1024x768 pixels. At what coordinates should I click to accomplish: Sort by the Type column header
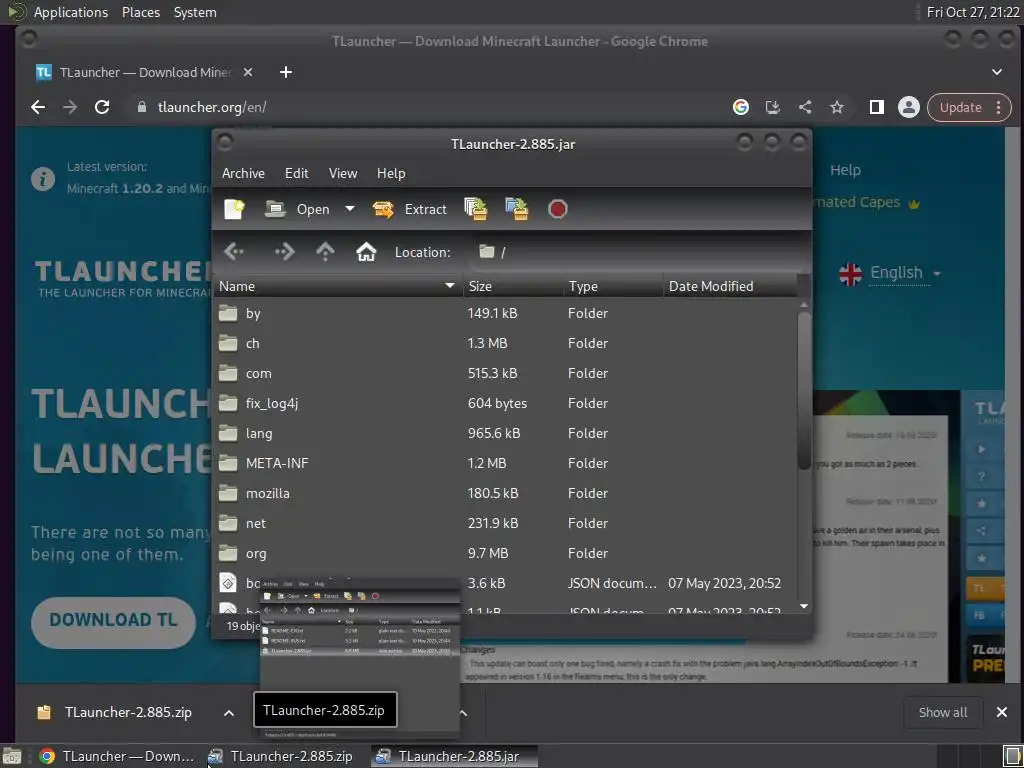613,286
